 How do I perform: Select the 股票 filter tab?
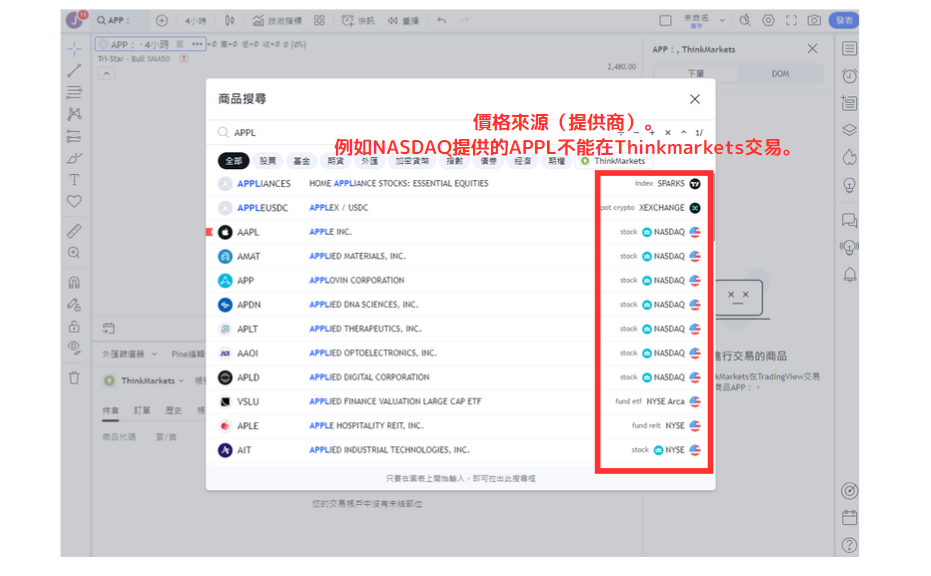pos(268,161)
